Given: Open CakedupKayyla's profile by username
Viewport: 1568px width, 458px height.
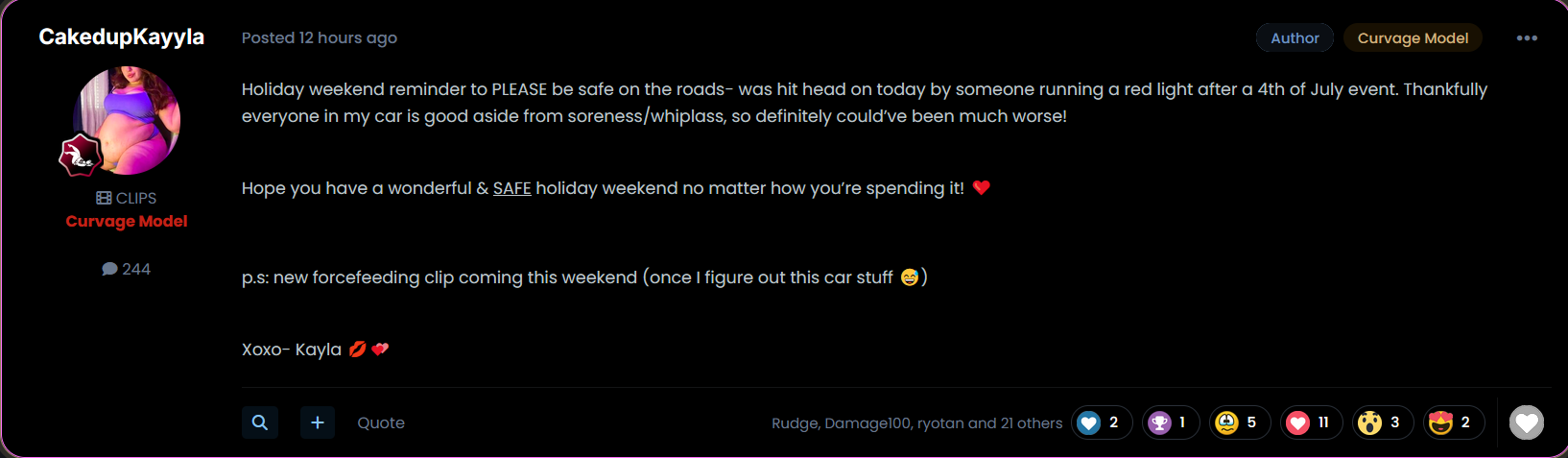Looking at the screenshot, I should coord(121,36).
